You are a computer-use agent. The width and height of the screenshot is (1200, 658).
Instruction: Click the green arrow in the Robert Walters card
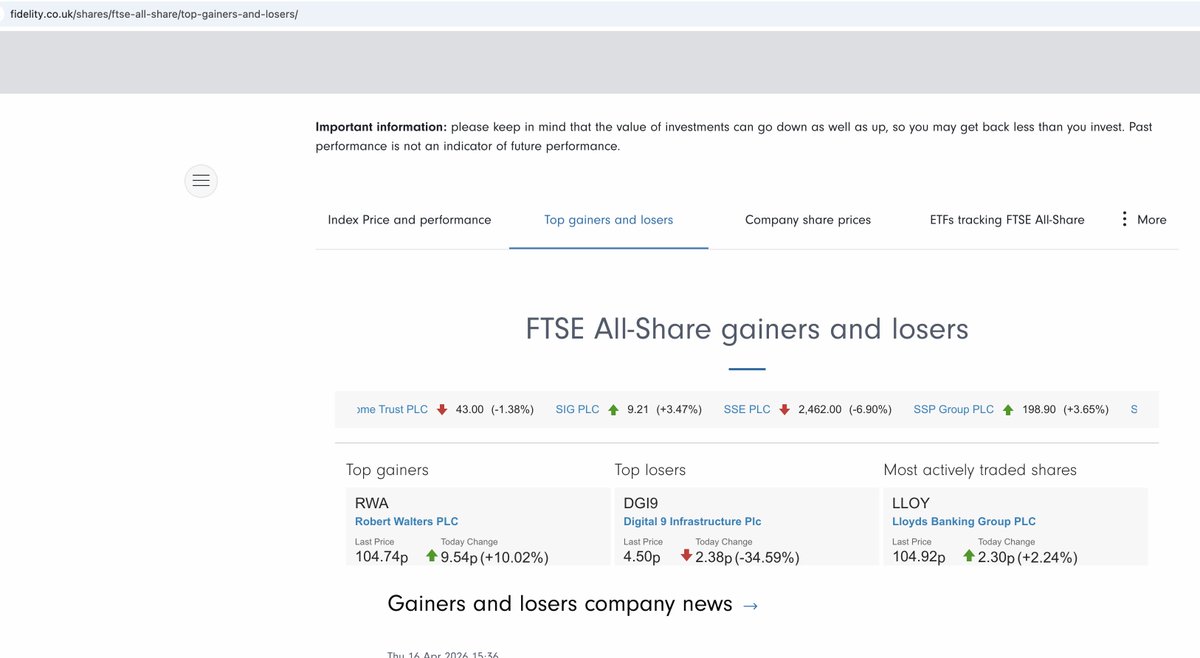click(432, 556)
